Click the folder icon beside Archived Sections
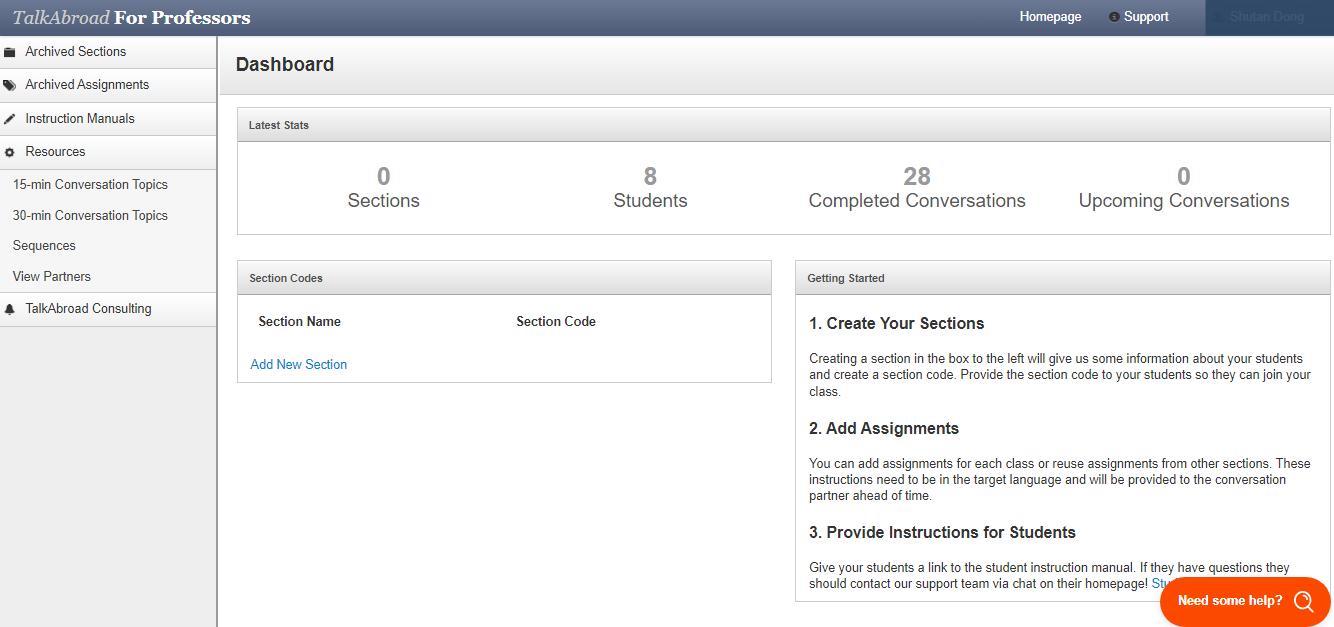Image resolution: width=1334 pixels, height=627 pixels. click(x=10, y=52)
